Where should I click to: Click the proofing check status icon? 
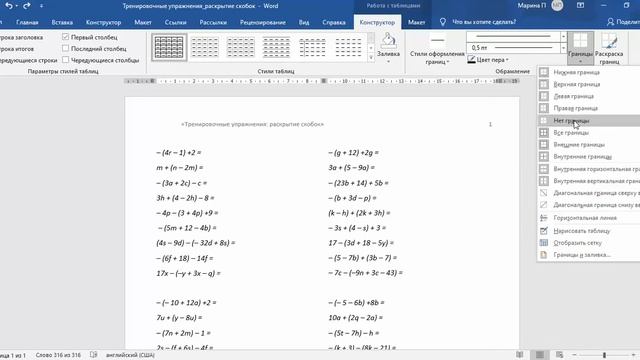click(x=93, y=355)
